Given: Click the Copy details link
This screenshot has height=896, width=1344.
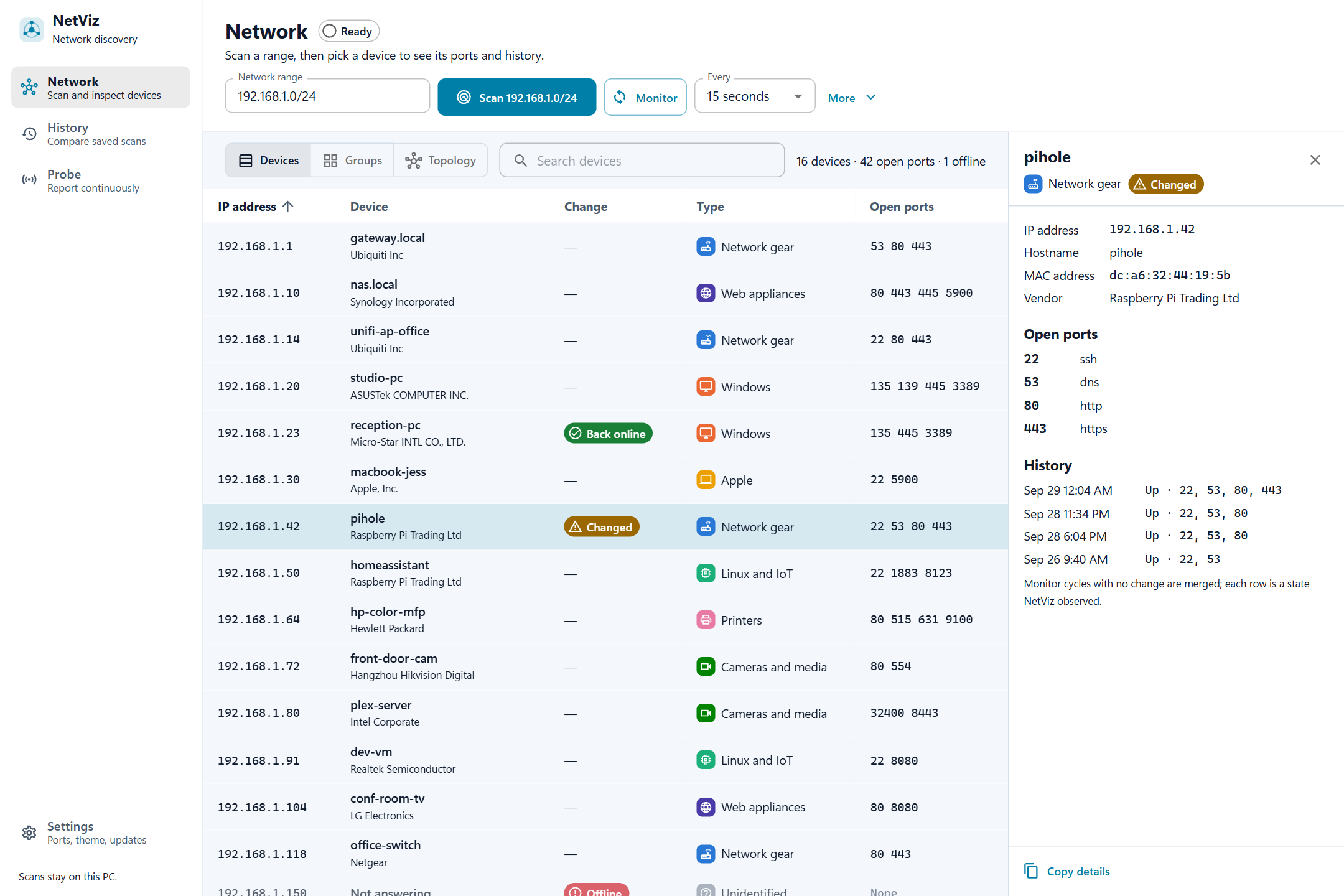Looking at the screenshot, I should point(1078,871).
